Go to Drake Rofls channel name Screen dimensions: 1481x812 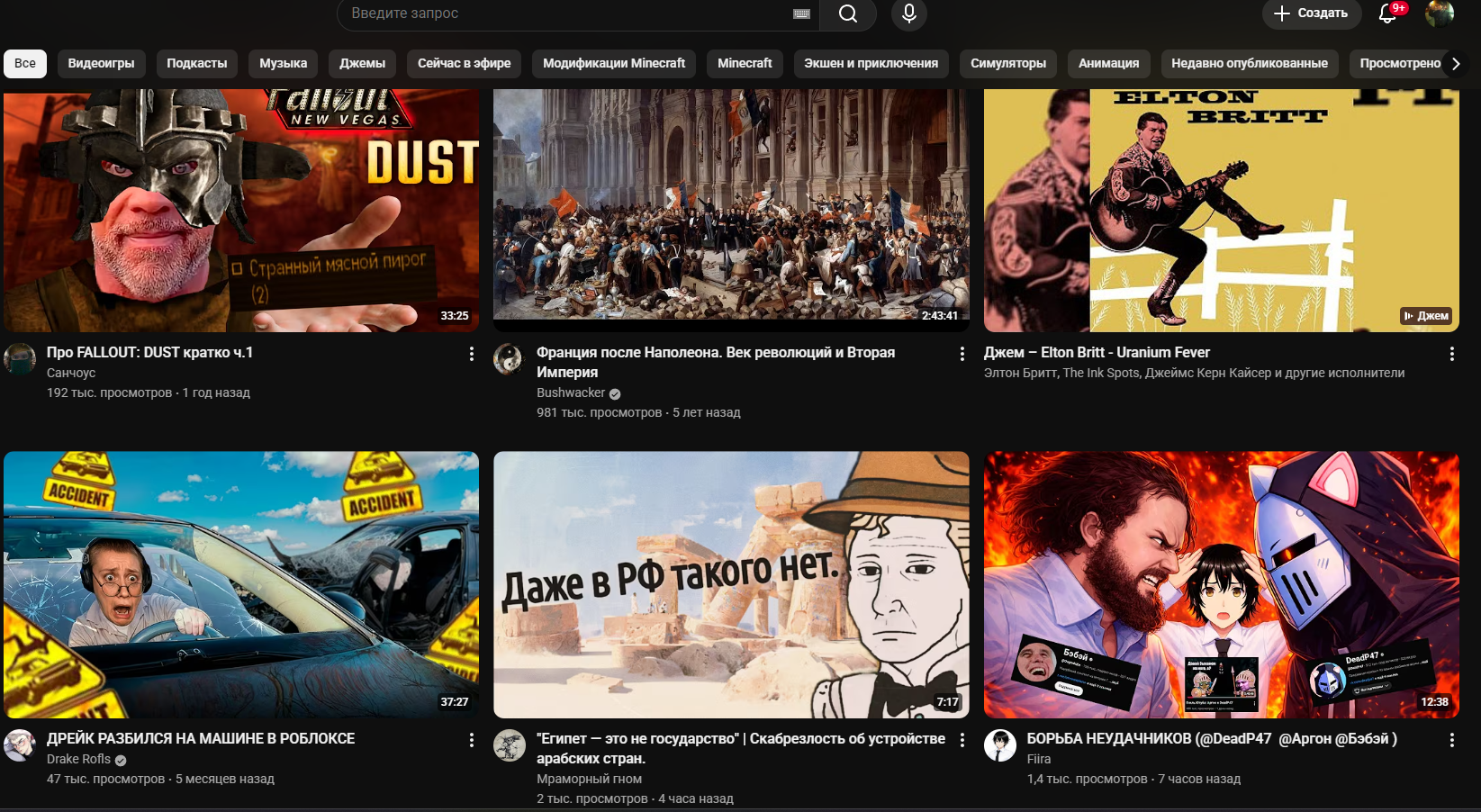tap(78, 759)
